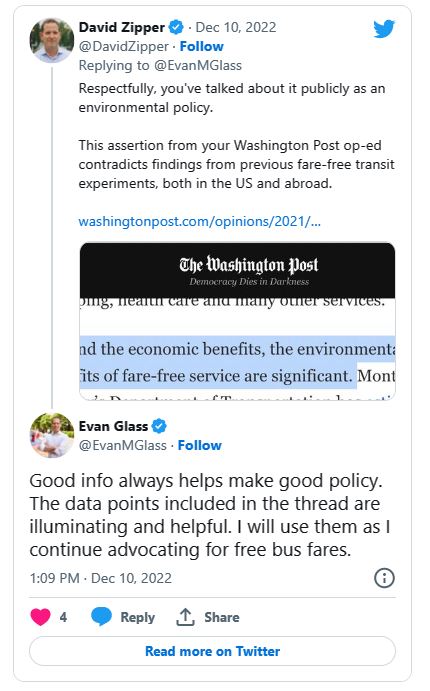Click the 1:09 PM Dec 10, 2022 timestamp
The width and height of the screenshot is (430, 691).
(100, 578)
